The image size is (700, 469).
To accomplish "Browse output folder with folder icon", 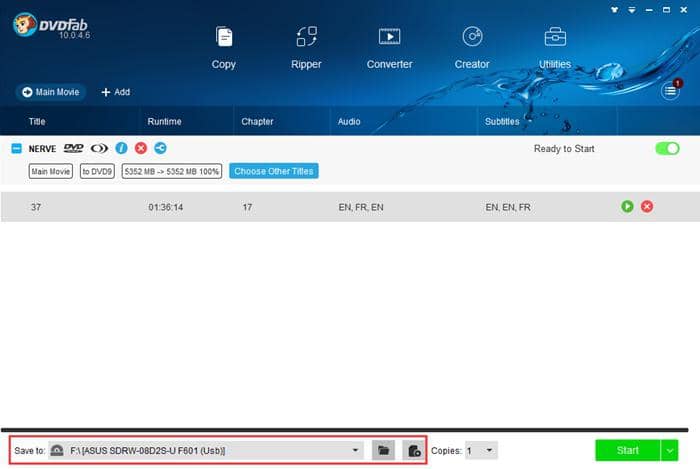I will click(x=383, y=450).
